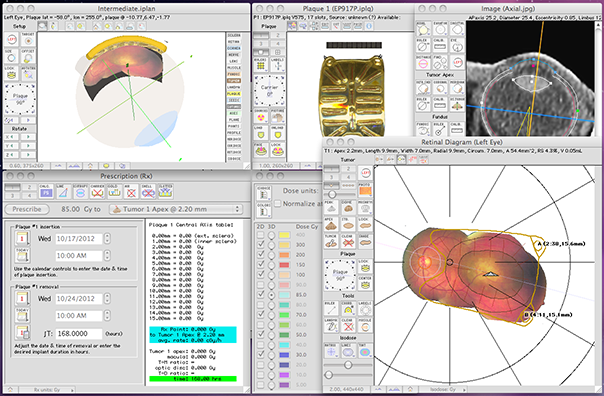604x396 pixels.
Task: Click the CLEAR icon under Tumor in Retinal Diagram
Action: tap(348, 242)
